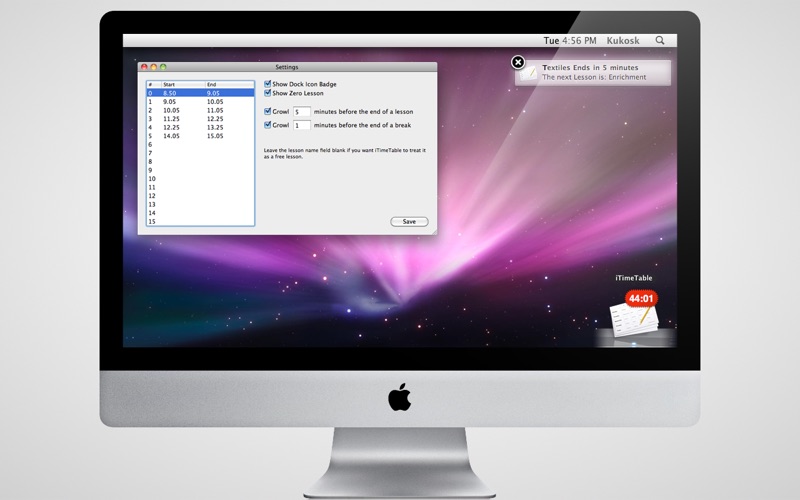Select empty lesson row 13
The width and height of the screenshot is (800, 500).
tap(201, 205)
